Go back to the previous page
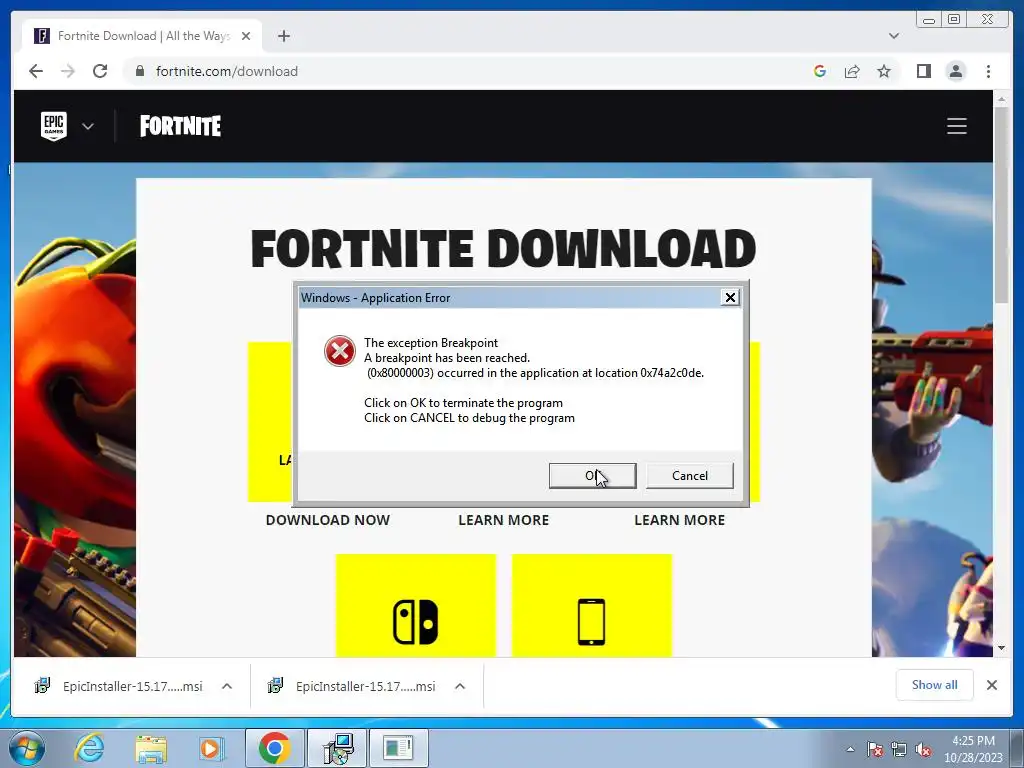The width and height of the screenshot is (1024, 768). [x=36, y=71]
